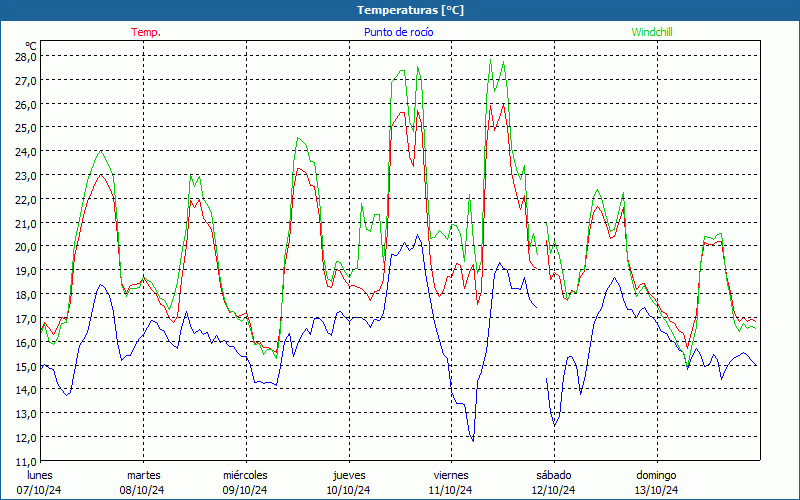Click the 'lunes' day label
Screen dimensions: 800x500
pos(39,475)
